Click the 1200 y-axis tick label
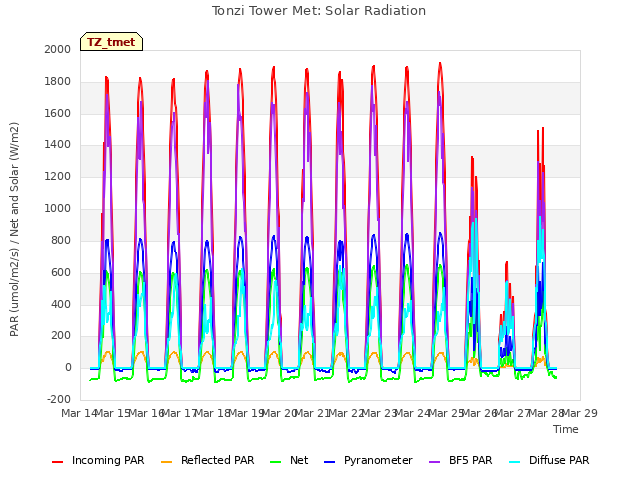The image size is (640, 480). click(58, 176)
